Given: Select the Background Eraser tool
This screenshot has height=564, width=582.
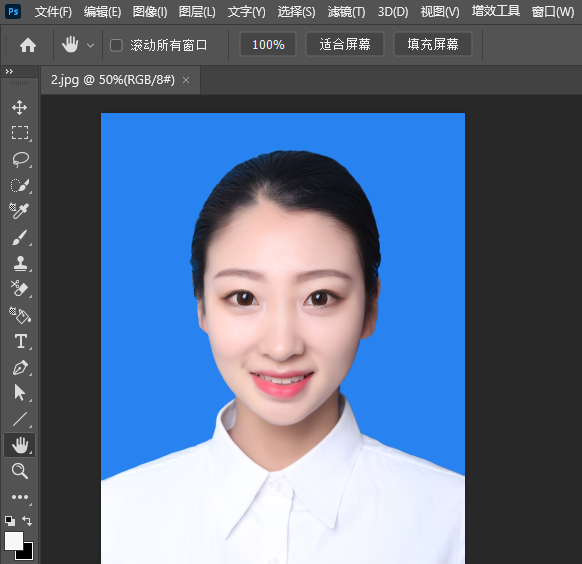Looking at the screenshot, I should coord(19,289).
